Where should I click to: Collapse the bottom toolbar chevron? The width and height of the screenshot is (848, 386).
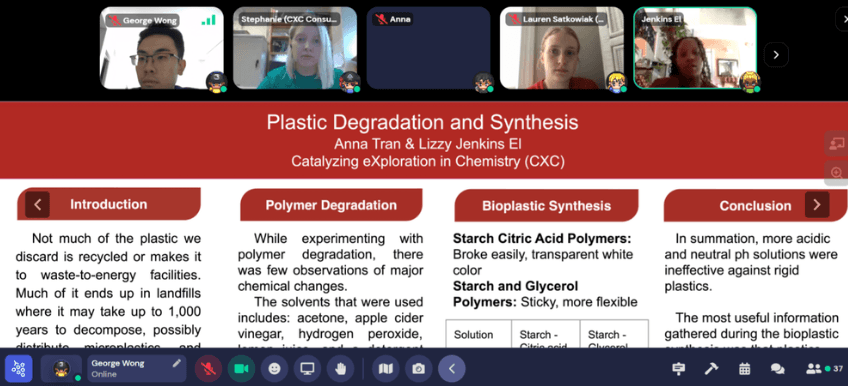click(x=452, y=369)
